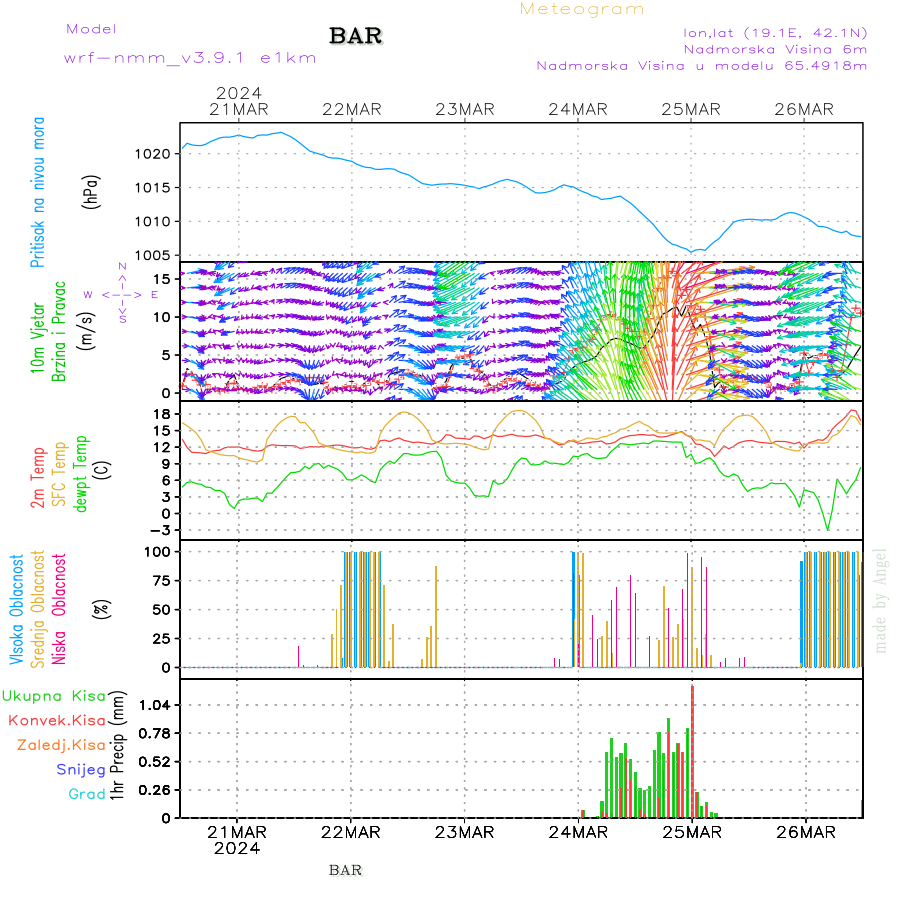The width and height of the screenshot is (900, 900).
Task: Click the "25" cloud cover tick label
Action: tap(162, 638)
